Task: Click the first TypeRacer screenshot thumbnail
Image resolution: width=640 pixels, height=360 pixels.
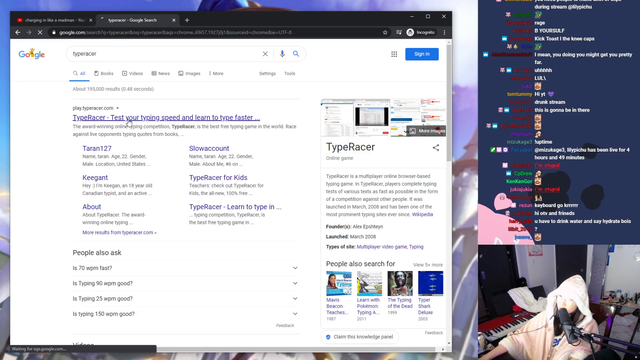Action: pyautogui.click(x=338, y=118)
